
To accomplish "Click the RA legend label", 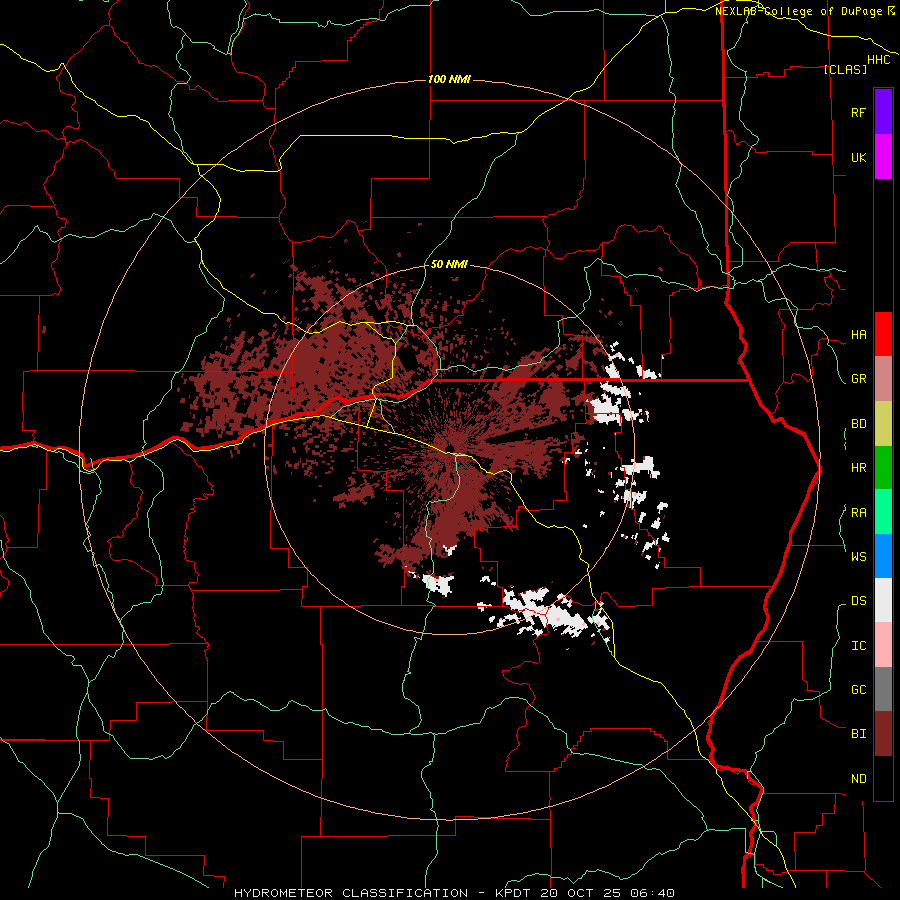I will 858,513.
